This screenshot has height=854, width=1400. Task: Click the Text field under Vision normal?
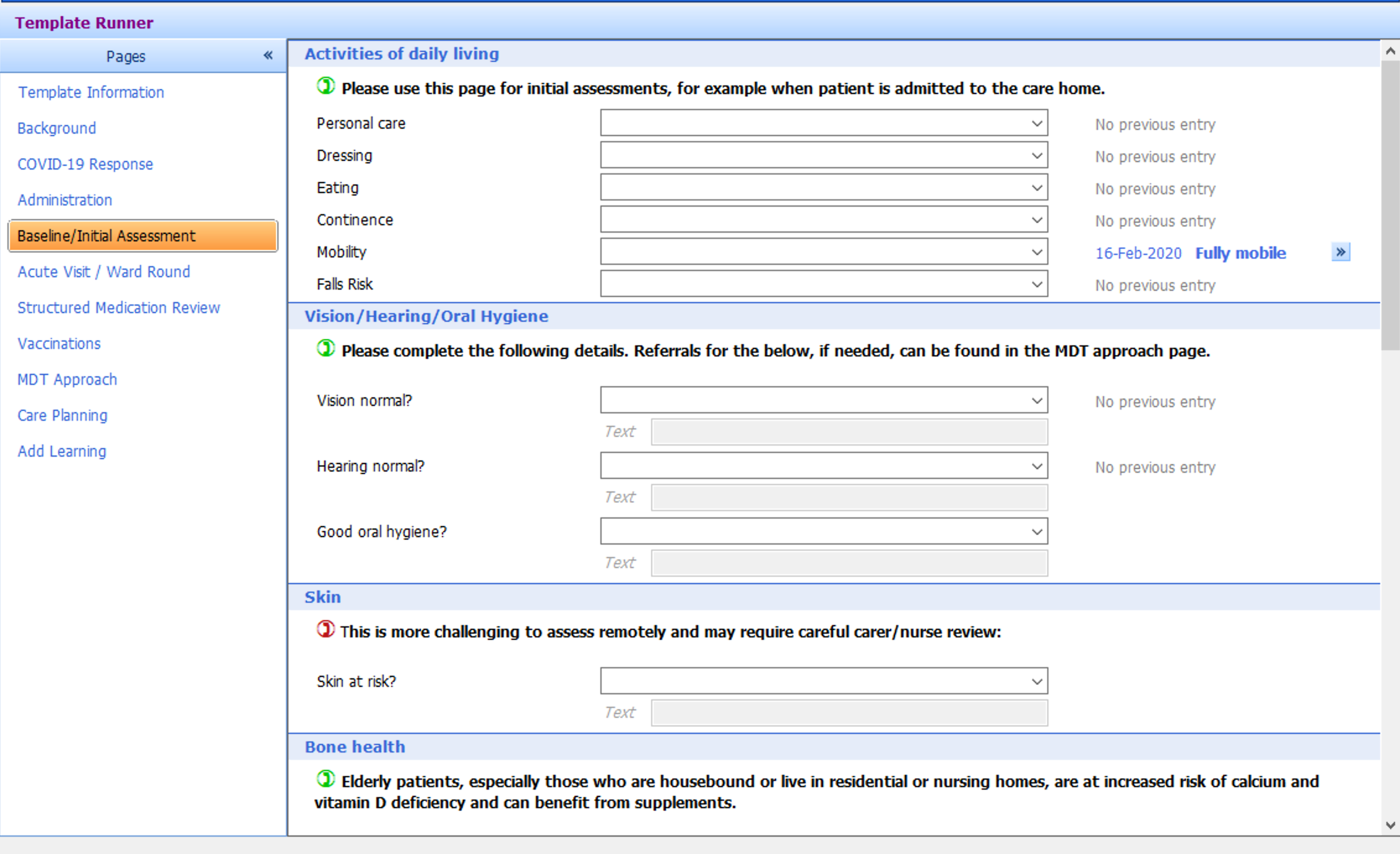849,432
